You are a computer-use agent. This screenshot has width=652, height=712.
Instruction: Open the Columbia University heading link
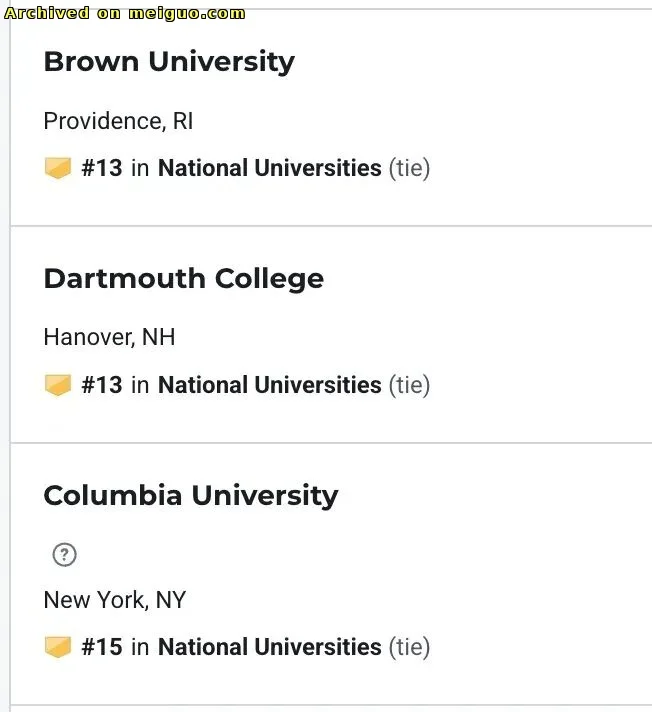pyautogui.click(x=191, y=496)
